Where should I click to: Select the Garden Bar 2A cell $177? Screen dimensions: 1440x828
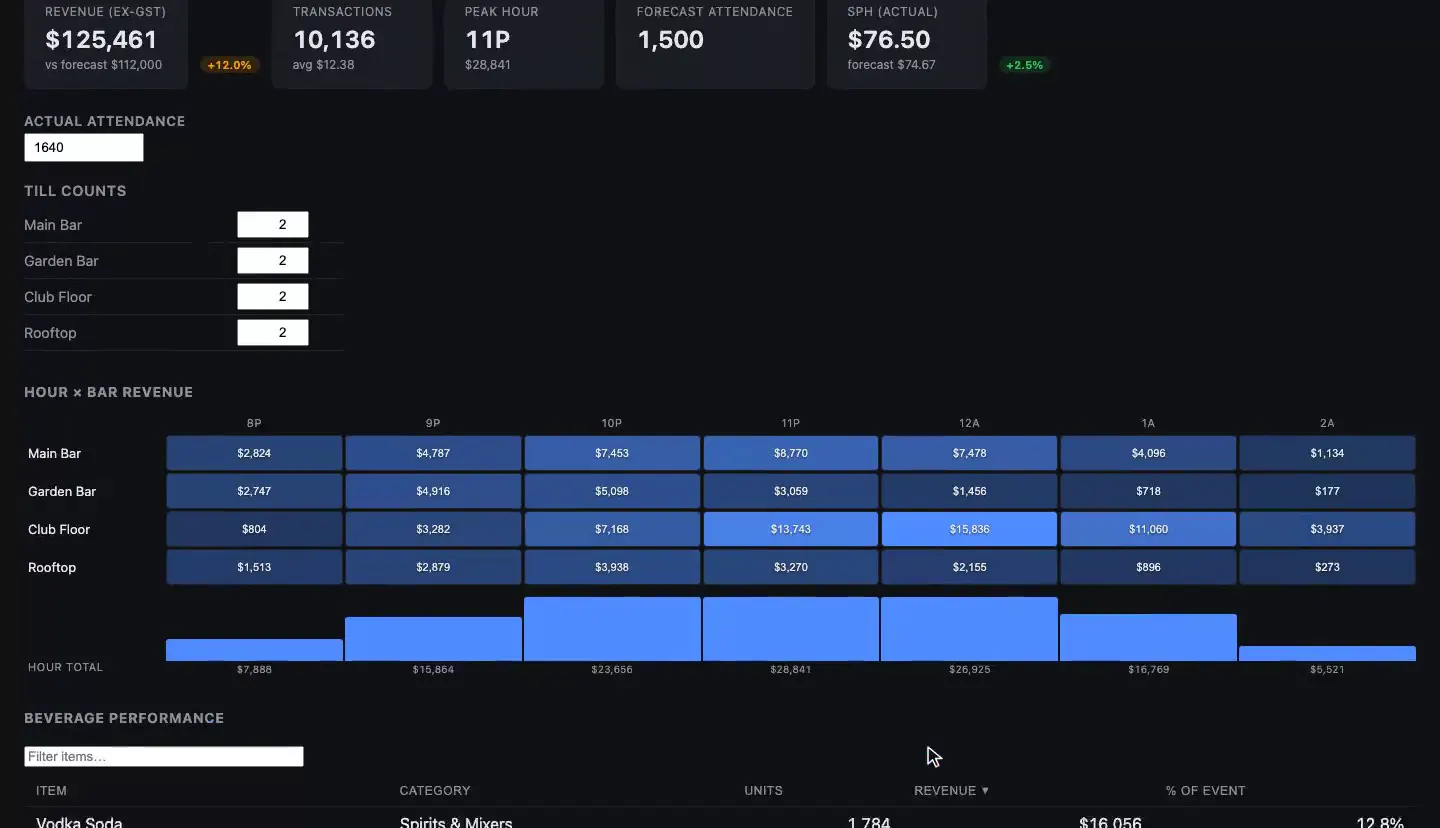(x=1327, y=491)
